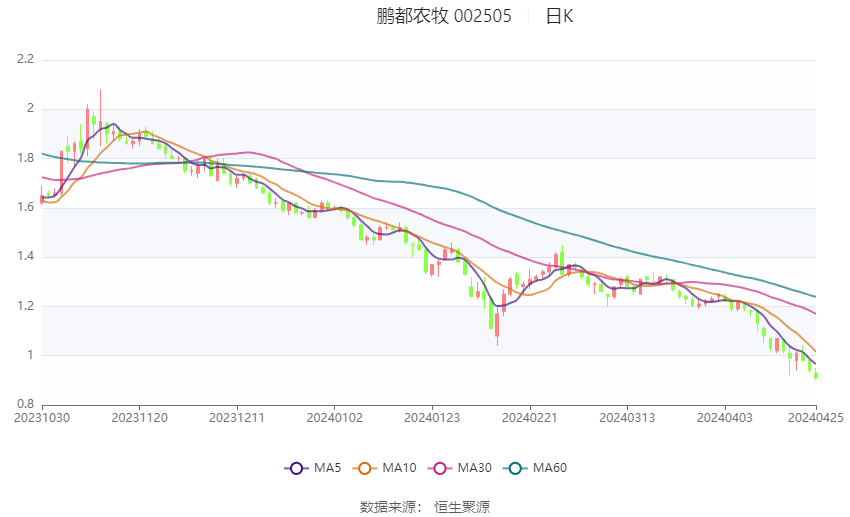Click the chart title 鹏都农牧 002505
The width and height of the screenshot is (850, 517).
444,16
